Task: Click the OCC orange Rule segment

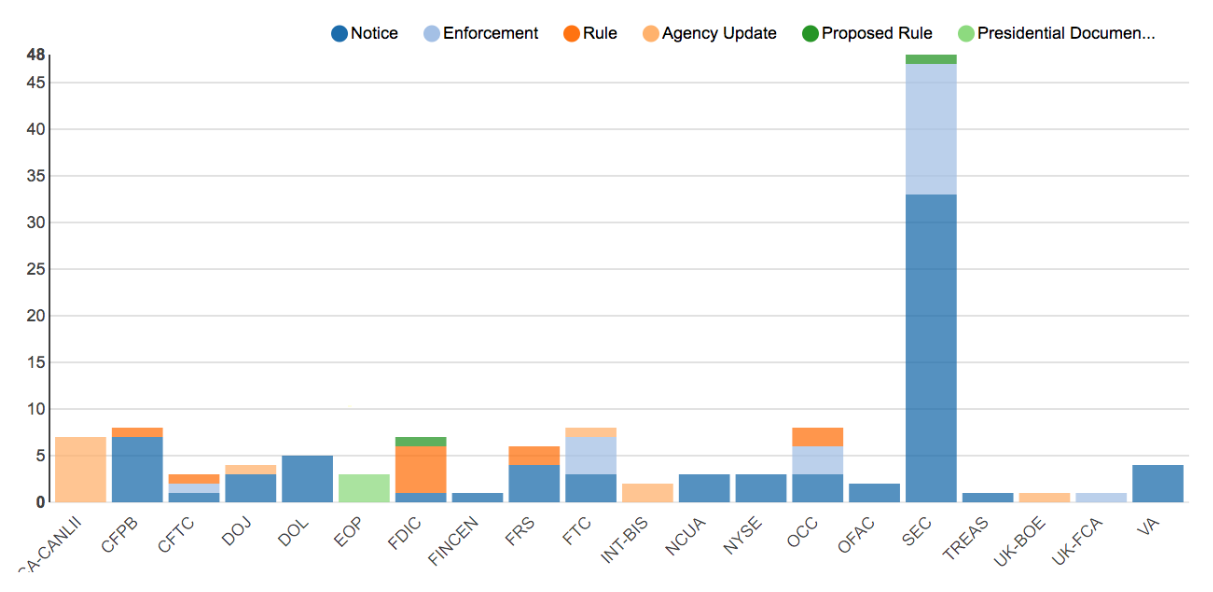Action: (818, 437)
